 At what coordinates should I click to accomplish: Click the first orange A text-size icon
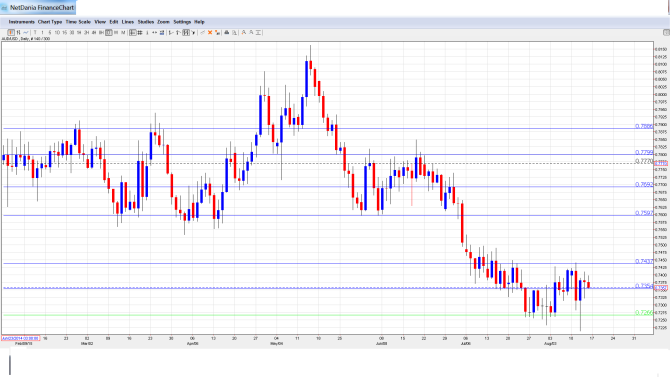(x=244, y=32)
